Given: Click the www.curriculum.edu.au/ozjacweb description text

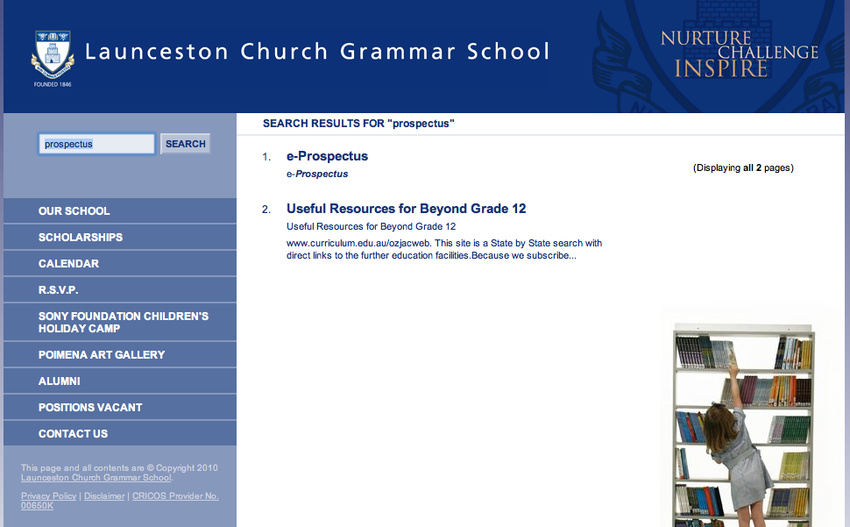Looking at the screenshot, I should [444, 249].
